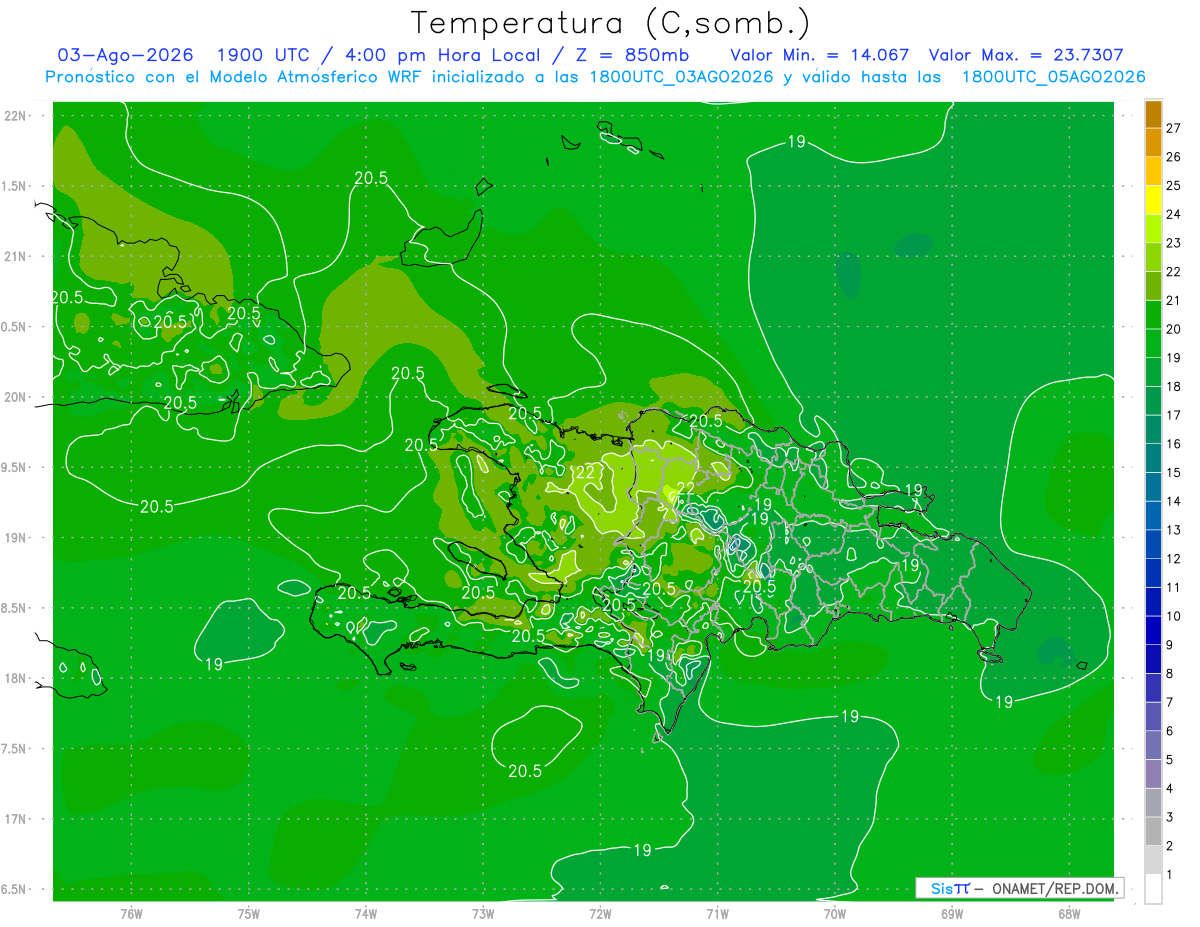Click the "74W" longitude axis label
The height and width of the screenshot is (927, 1200).
click(x=366, y=914)
